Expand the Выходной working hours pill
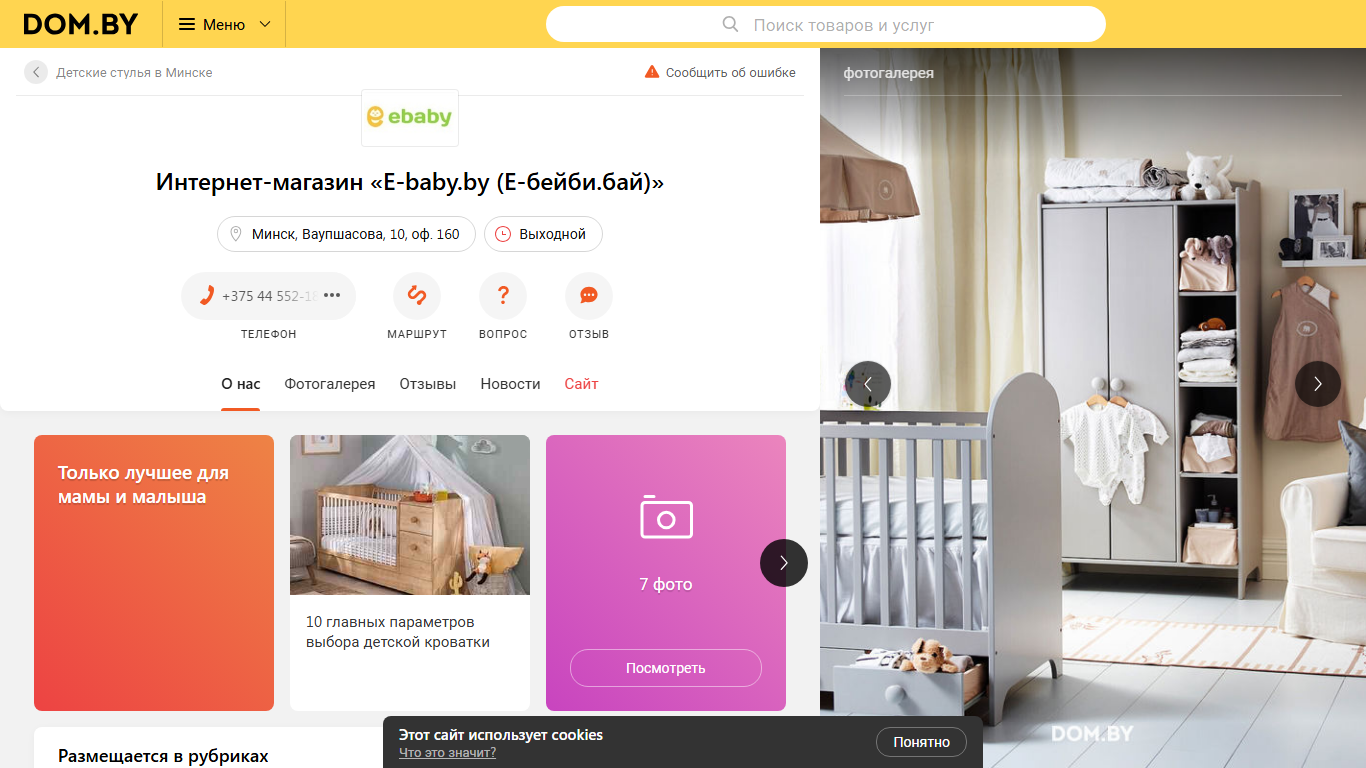 coord(543,234)
